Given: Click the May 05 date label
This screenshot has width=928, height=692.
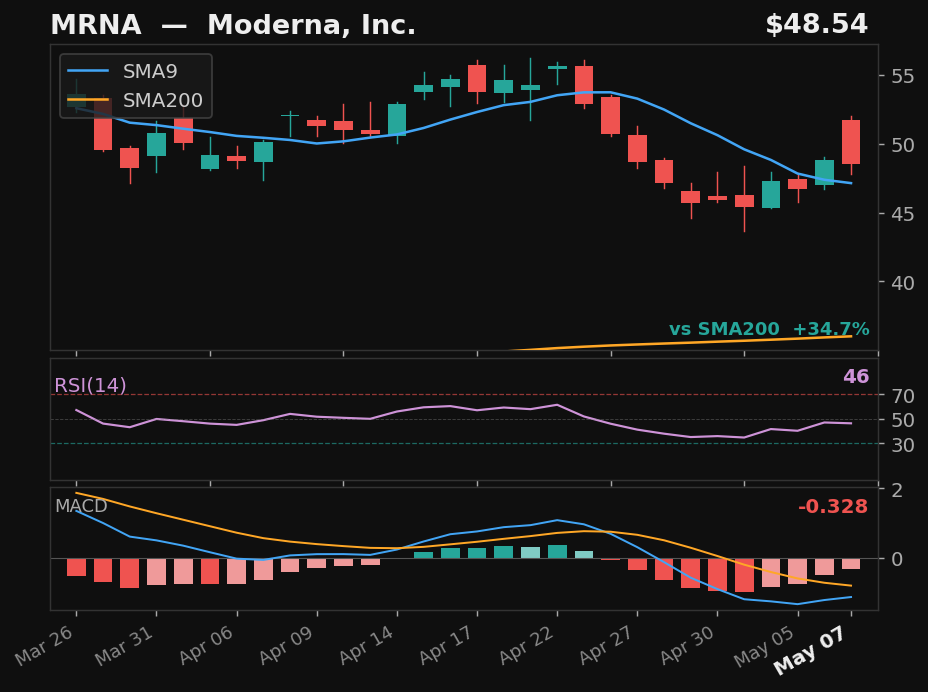Looking at the screenshot, I should pyautogui.click(x=765, y=646).
